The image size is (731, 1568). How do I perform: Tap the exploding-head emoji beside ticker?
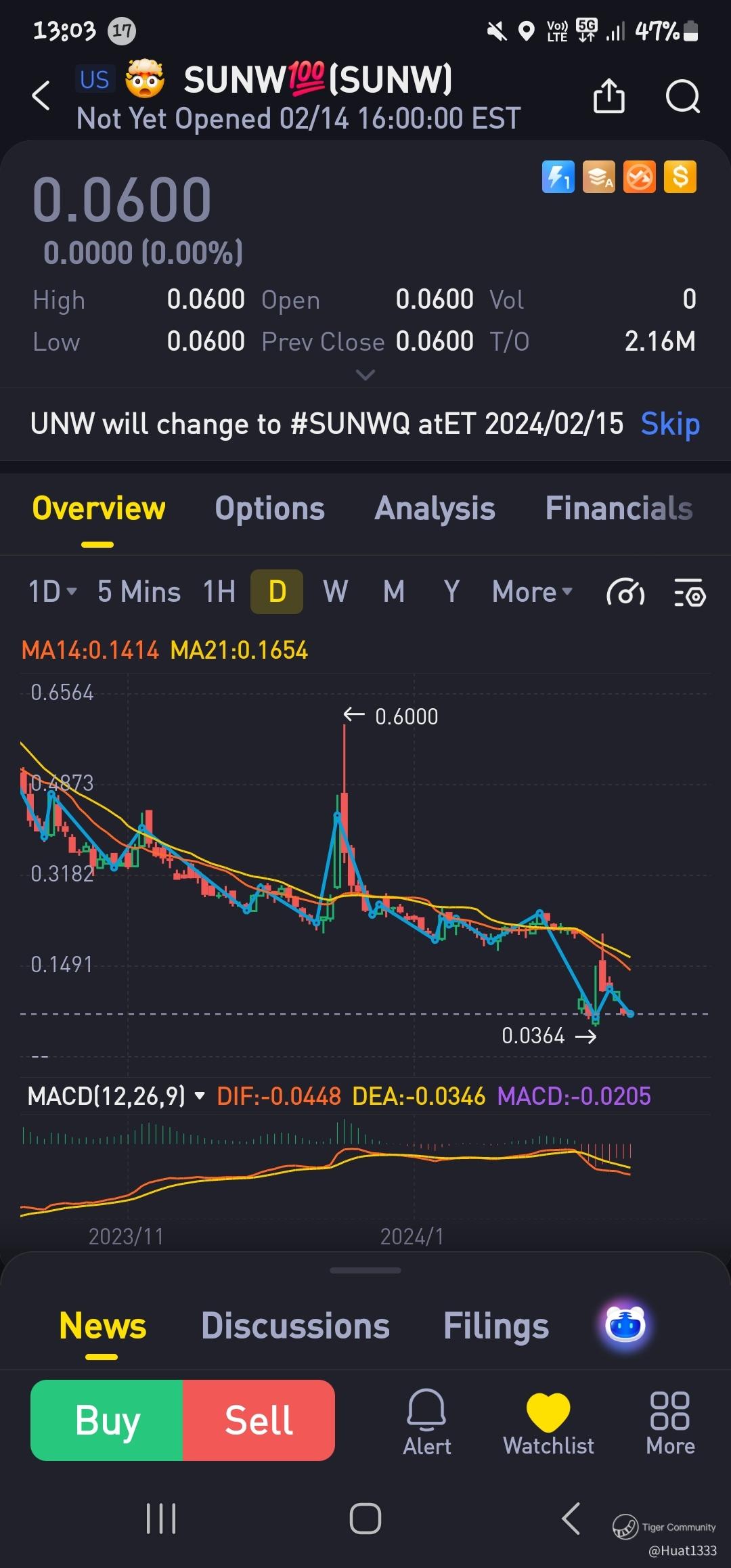point(145,79)
